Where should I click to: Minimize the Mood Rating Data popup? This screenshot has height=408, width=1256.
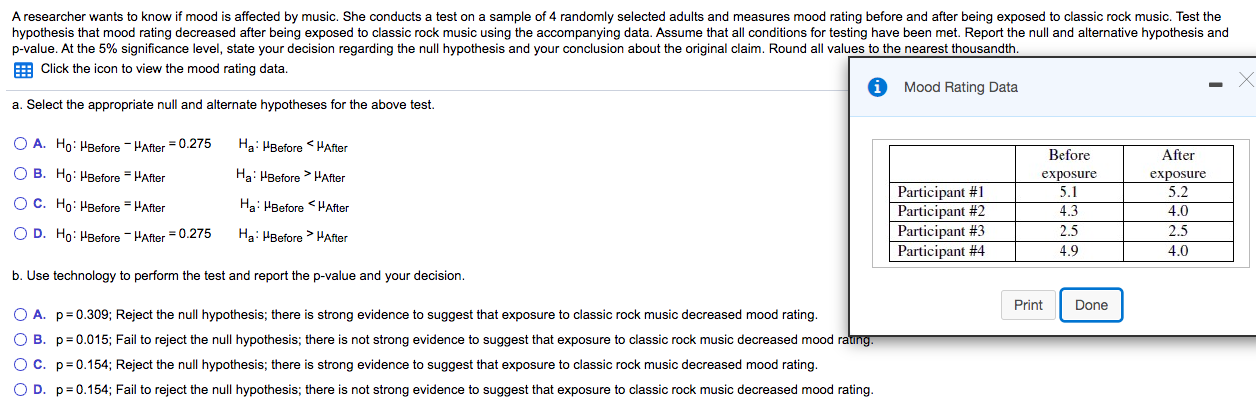1214,85
